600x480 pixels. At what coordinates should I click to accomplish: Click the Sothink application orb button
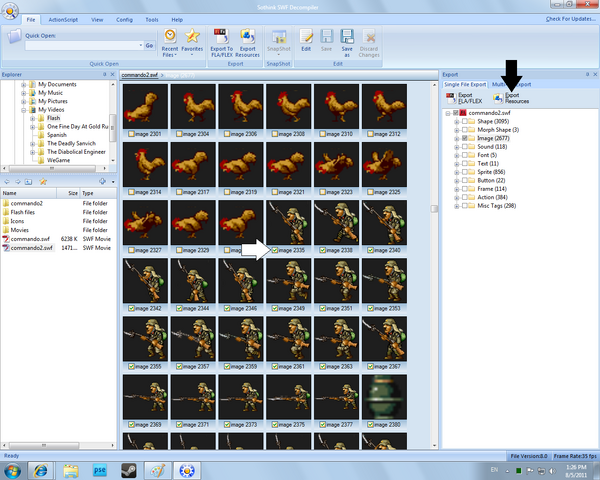pos(10,11)
